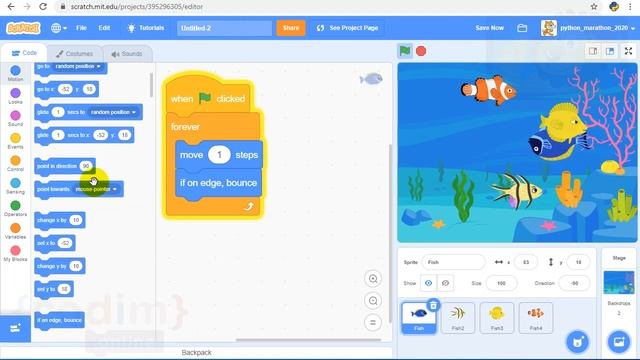The width and height of the screenshot is (640, 360).
Task: Open the File menu
Action: (81, 28)
